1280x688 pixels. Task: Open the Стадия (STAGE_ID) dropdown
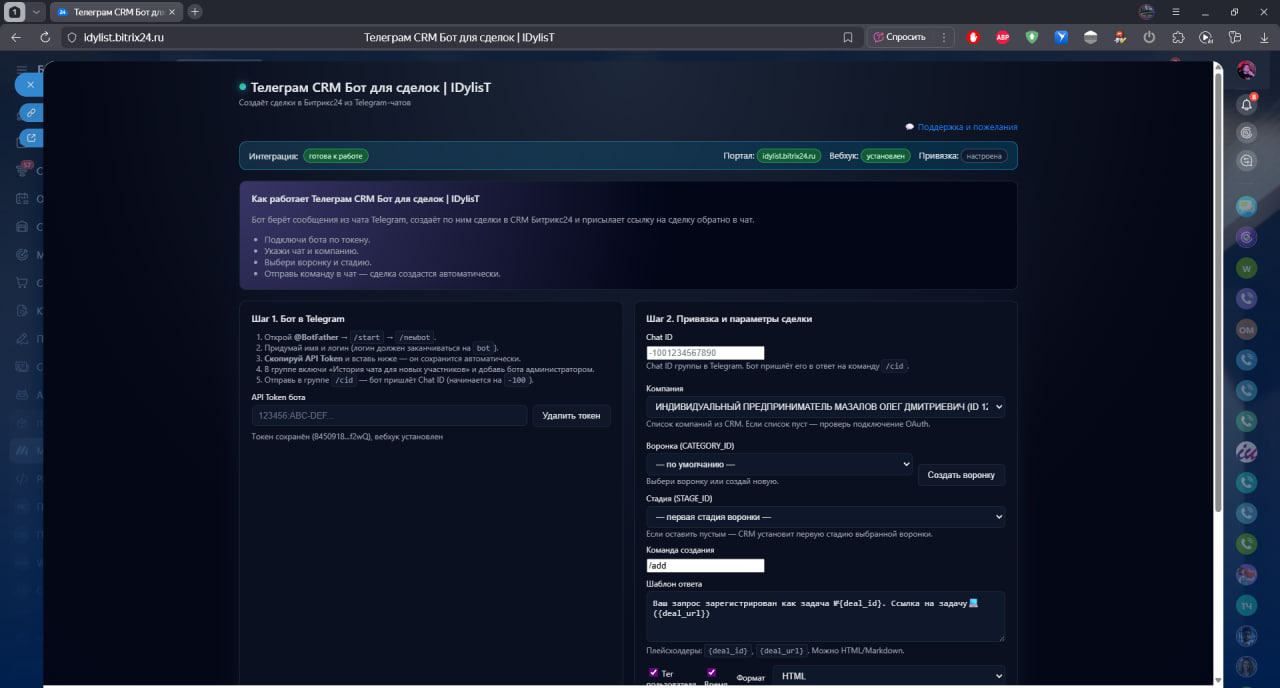pos(825,517)
